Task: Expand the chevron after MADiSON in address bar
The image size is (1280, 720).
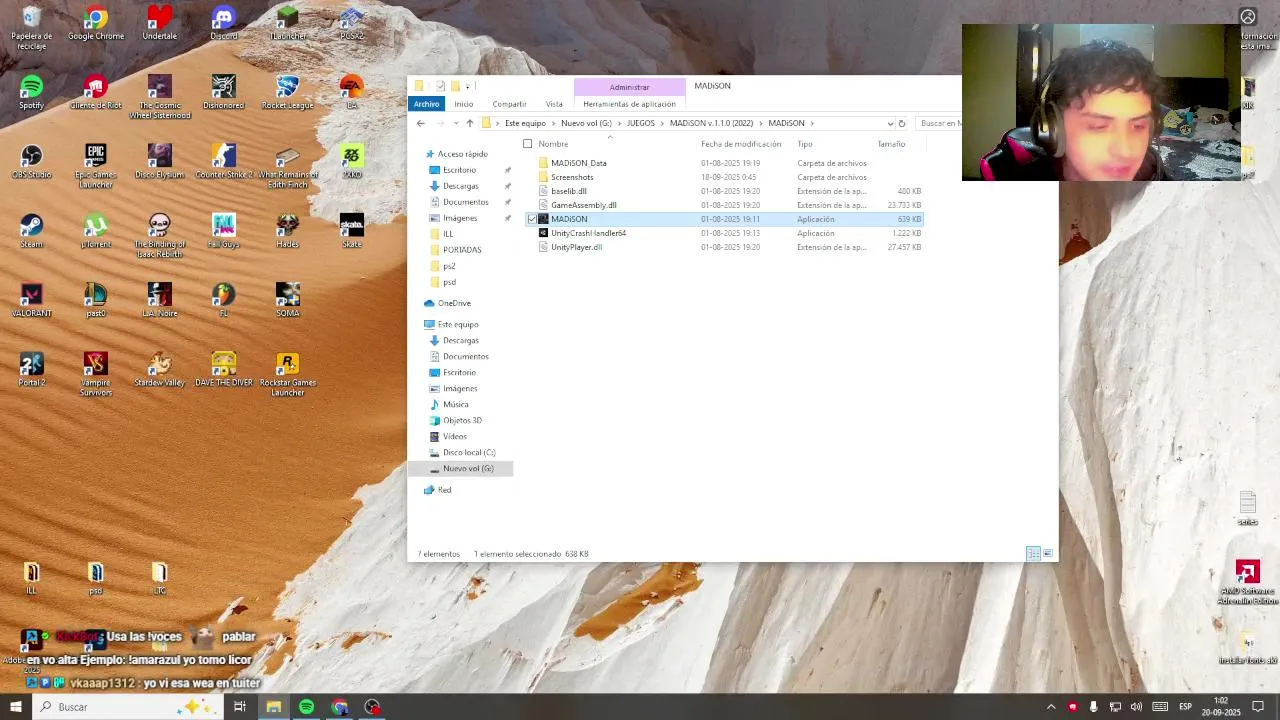Action: pos(812,123)
